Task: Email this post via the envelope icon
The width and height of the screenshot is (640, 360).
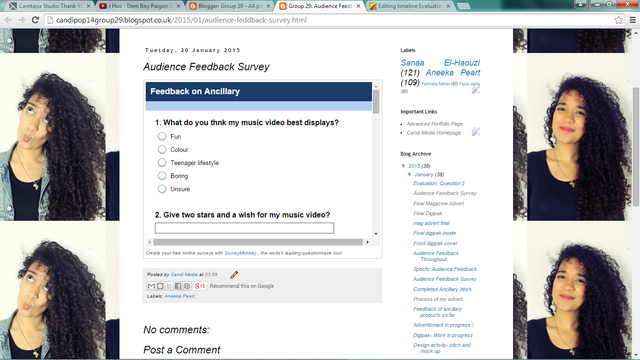Action: pyautogui.click(x=151, y=286)
